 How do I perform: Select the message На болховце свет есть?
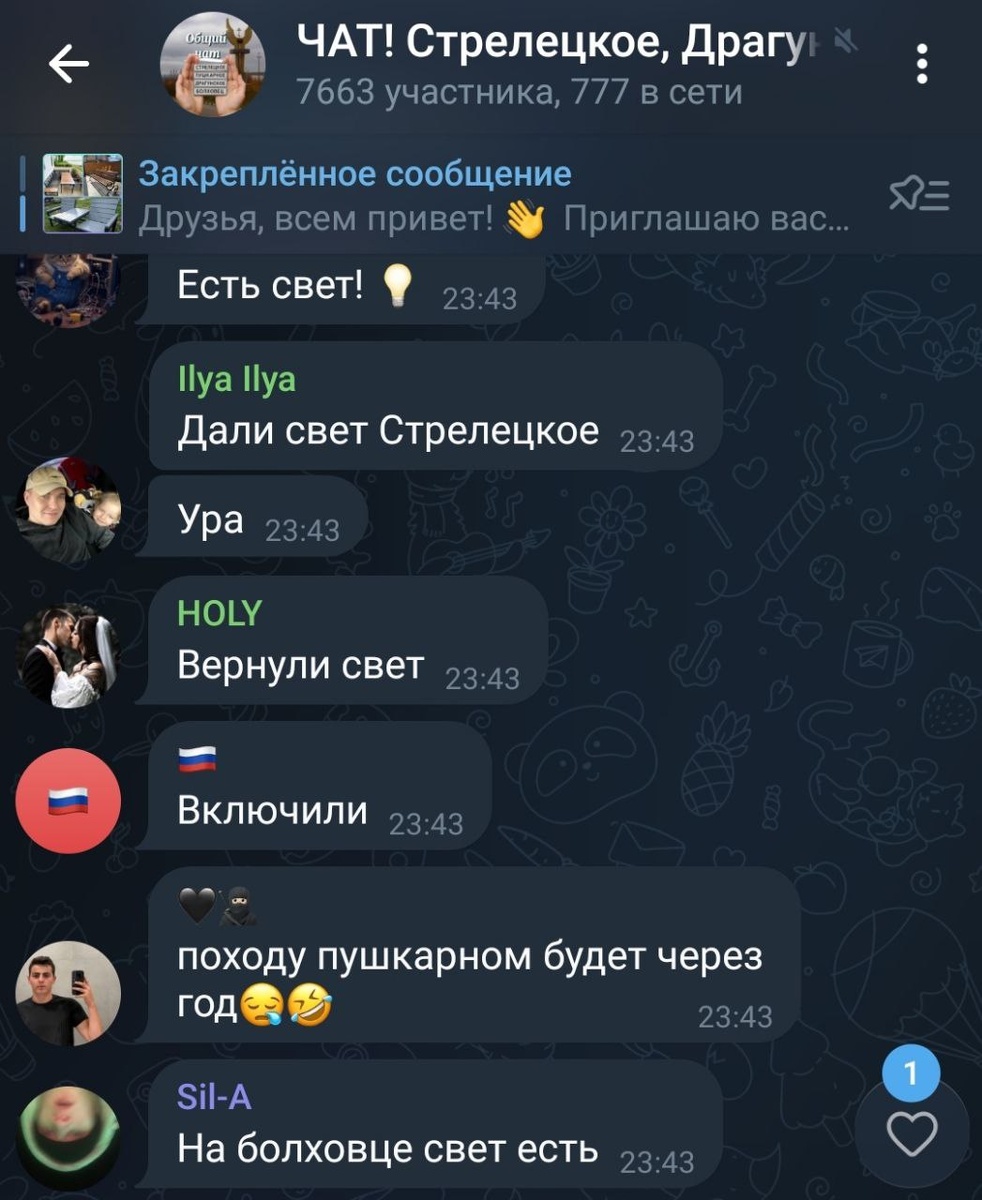435,1124
